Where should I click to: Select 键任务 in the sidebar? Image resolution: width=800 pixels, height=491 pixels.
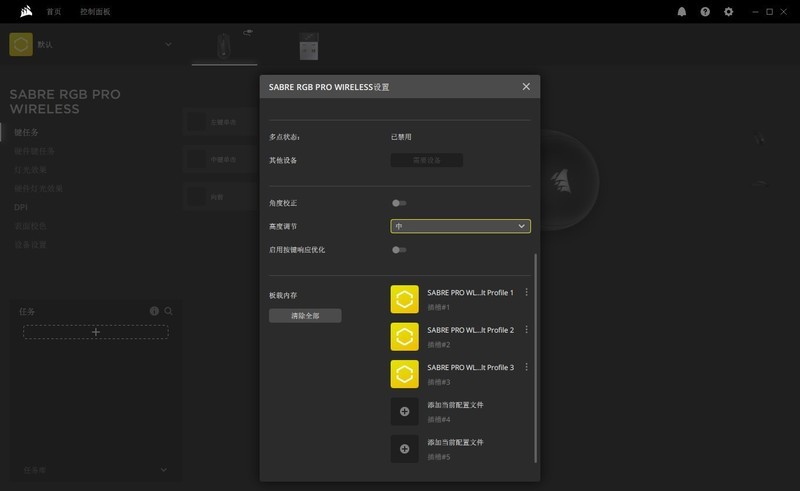[27, 132]
